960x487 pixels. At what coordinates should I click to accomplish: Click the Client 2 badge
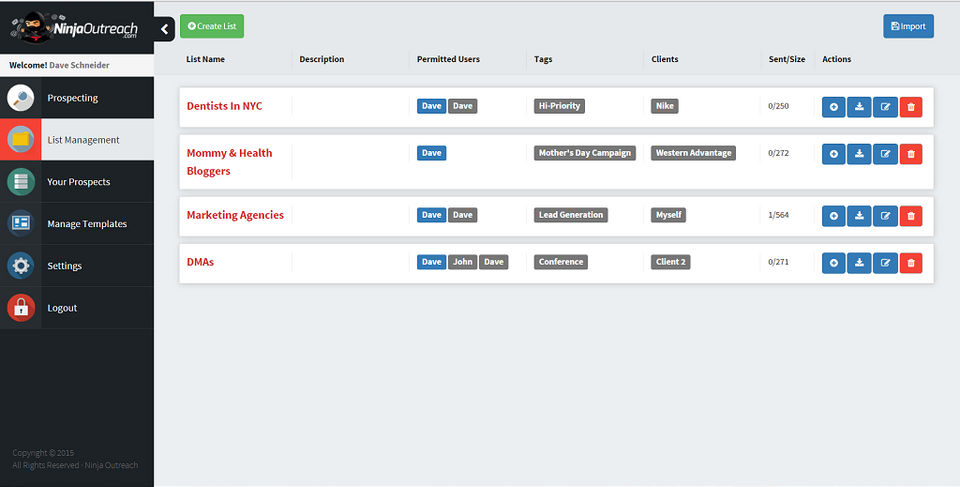[x=670, y=262]
